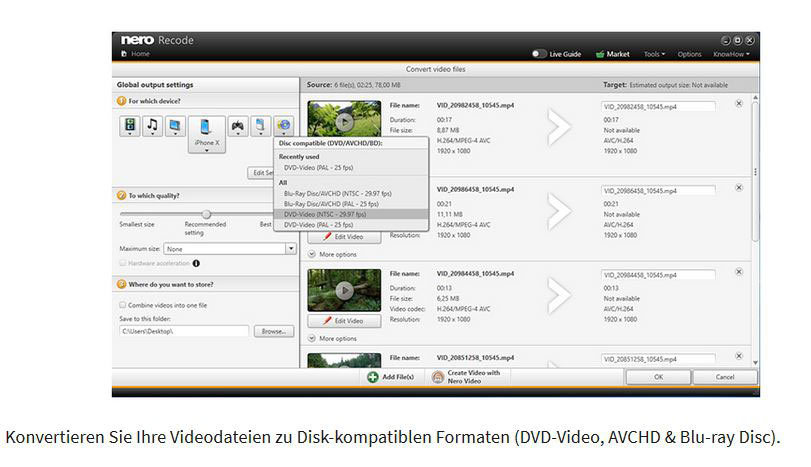Click the Hardware acceleration info icon

196,263
